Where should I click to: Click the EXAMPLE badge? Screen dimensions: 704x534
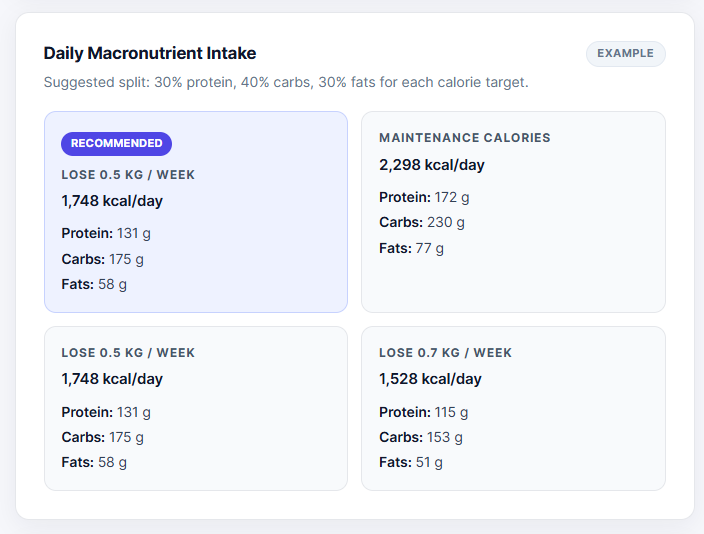click(x=625, y=53)
